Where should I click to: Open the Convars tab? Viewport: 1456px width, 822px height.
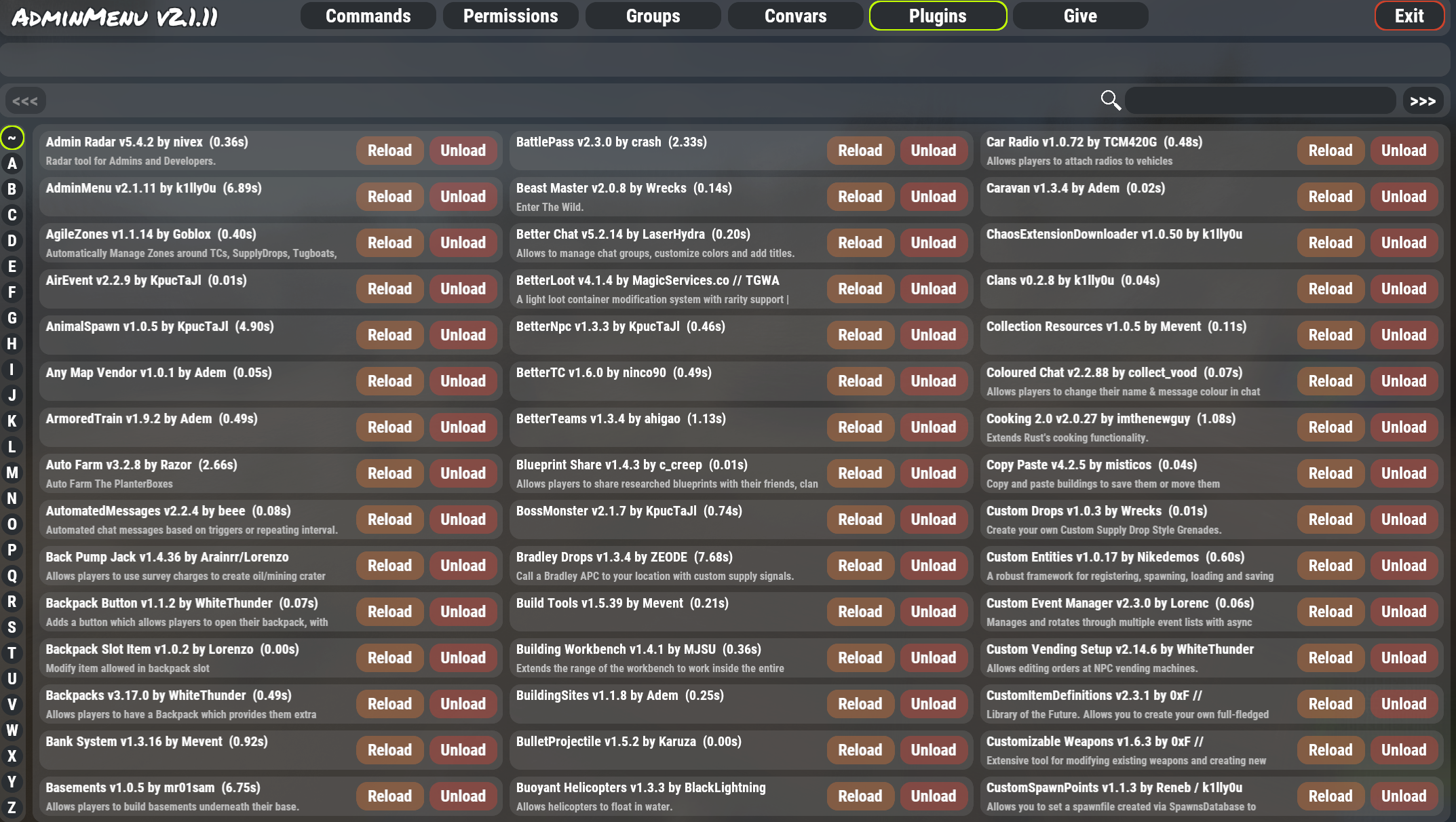[x=795, y=16]
